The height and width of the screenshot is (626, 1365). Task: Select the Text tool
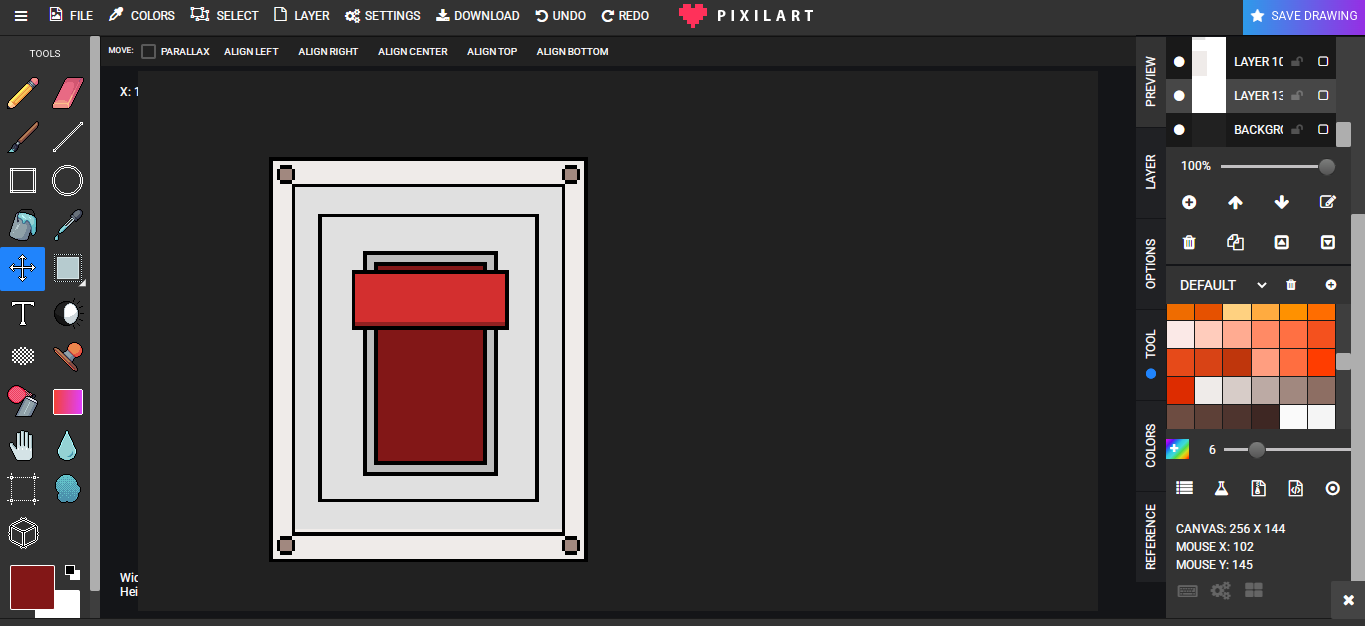pos(23,313)
